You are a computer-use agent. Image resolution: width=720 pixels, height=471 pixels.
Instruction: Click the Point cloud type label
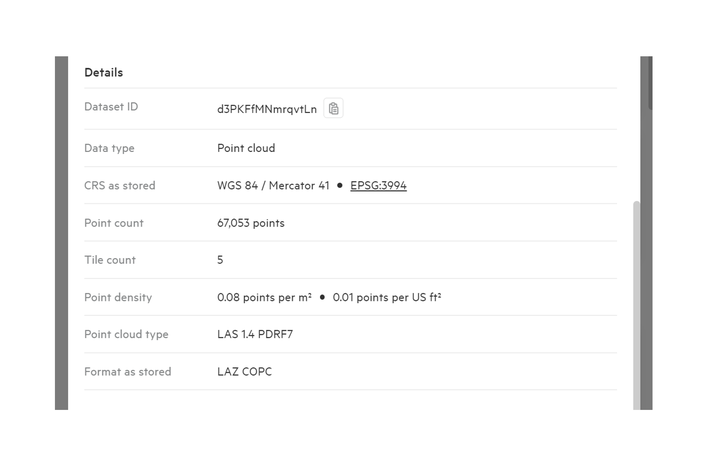click(x=126, y=334)
